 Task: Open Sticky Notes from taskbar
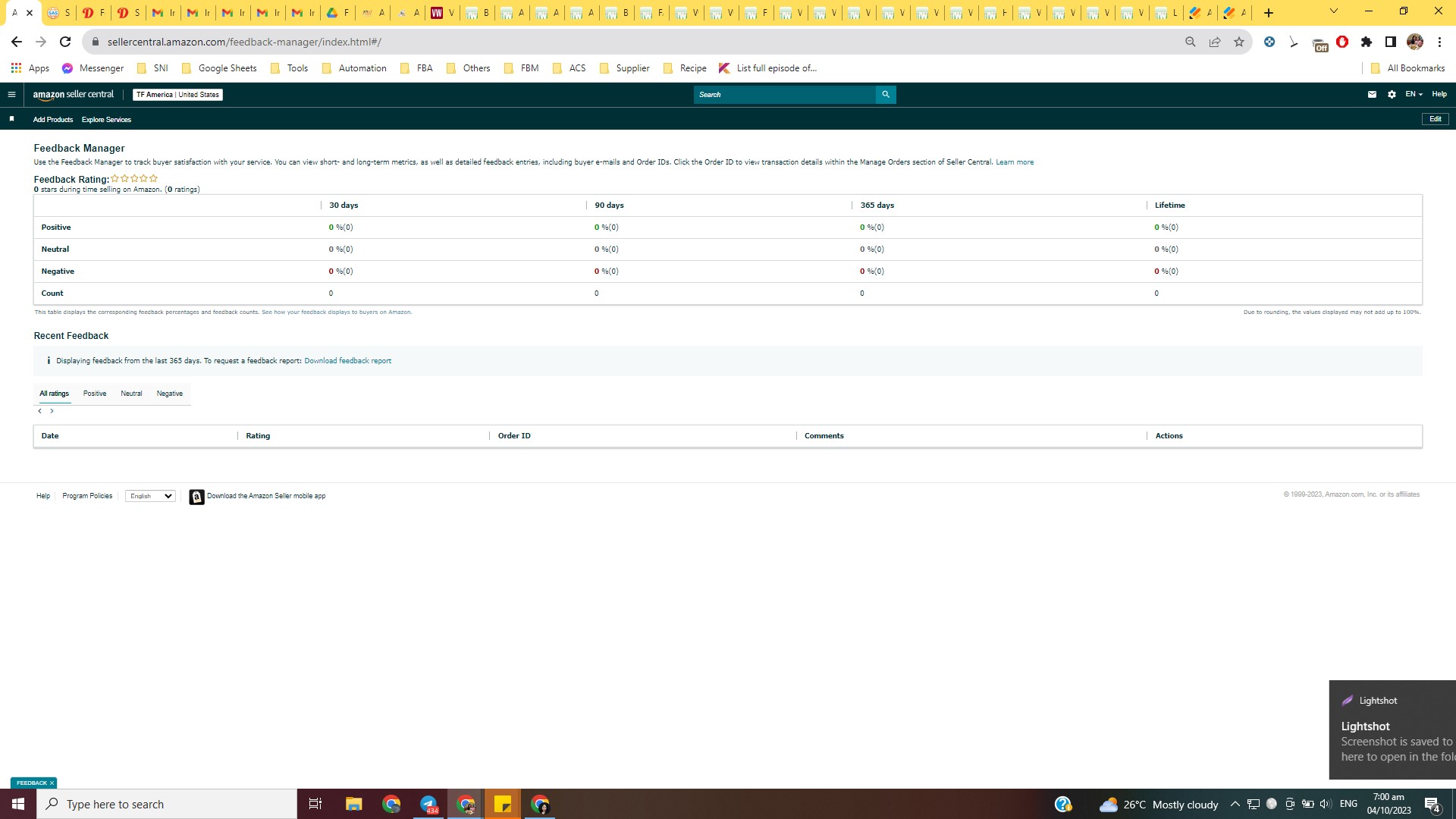tap(503, 804)
